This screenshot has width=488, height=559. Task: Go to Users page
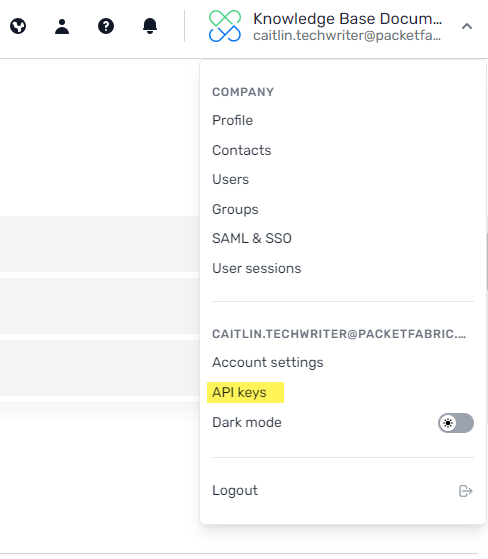231,179
